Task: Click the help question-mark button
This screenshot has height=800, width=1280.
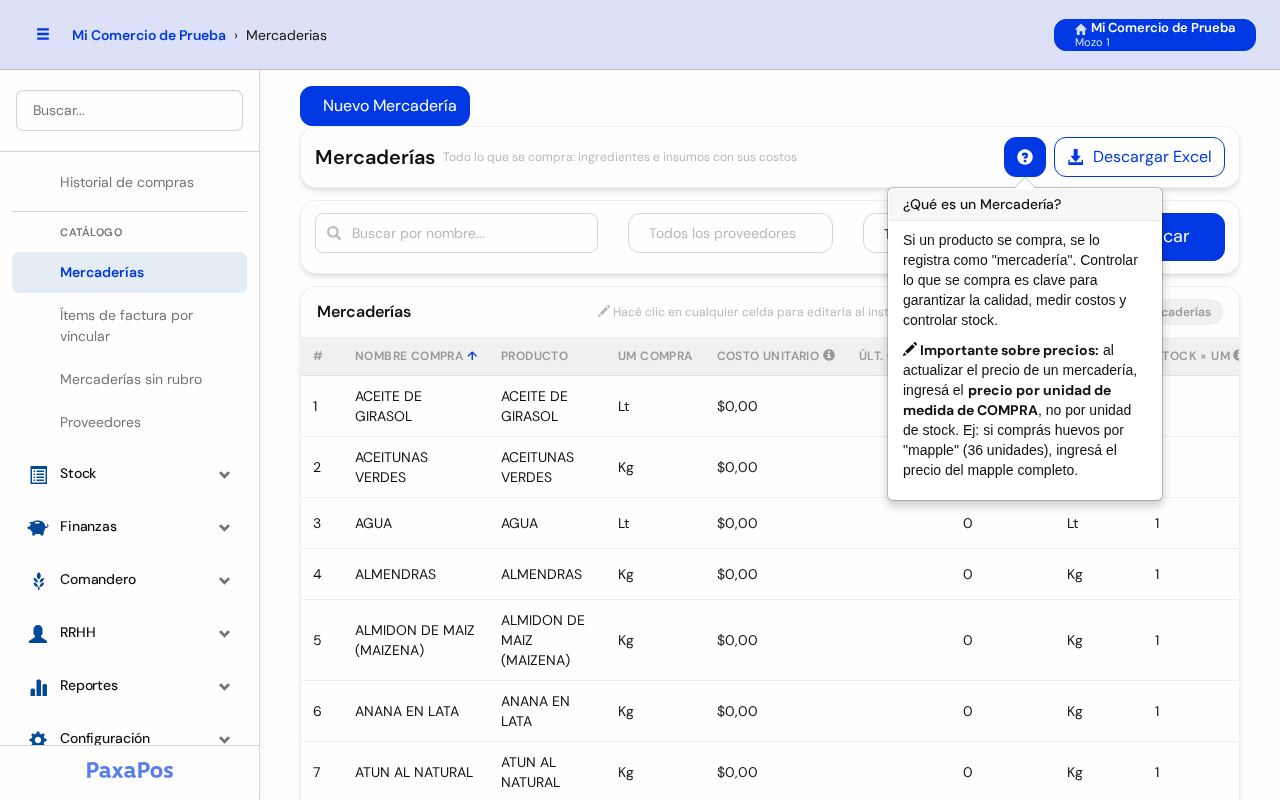Action: point(1025,157)
